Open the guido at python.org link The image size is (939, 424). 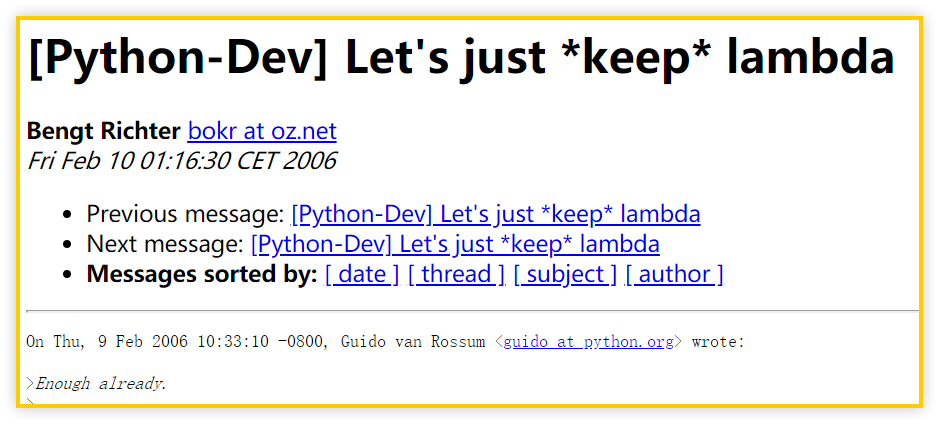coord(589,343)
